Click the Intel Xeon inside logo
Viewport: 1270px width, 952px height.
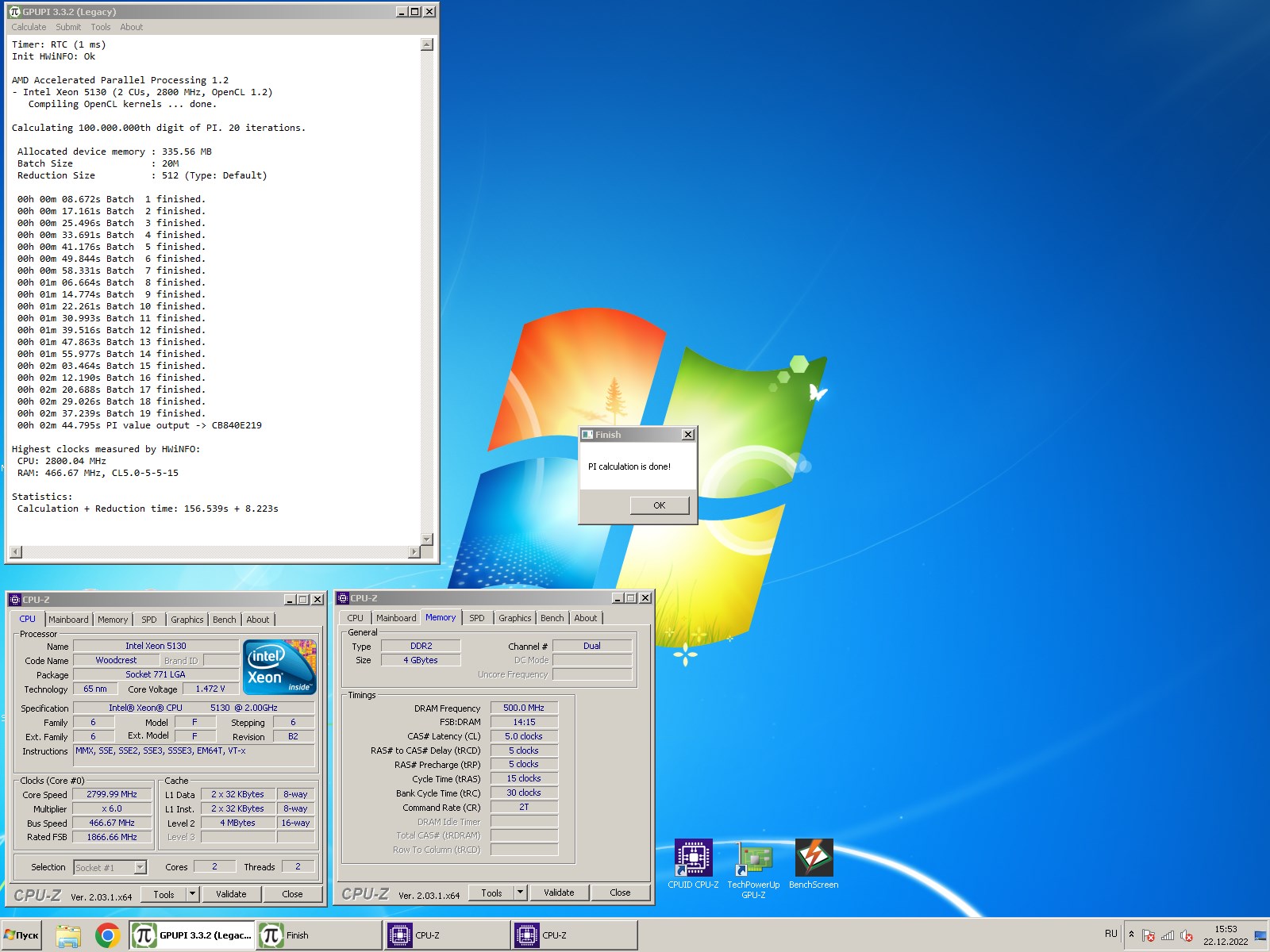pos(279,667)
